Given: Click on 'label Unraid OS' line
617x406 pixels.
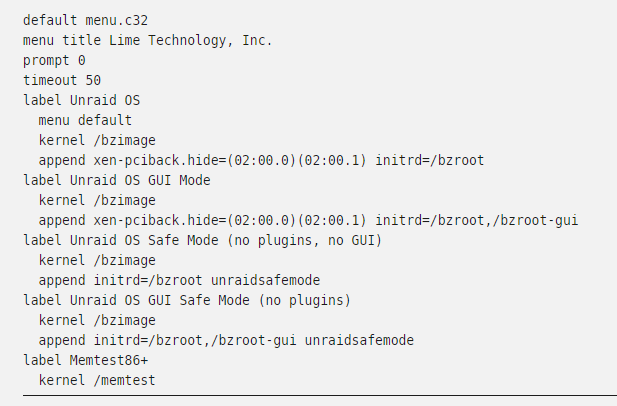Looking at the screenshot, I should (81, 100).
